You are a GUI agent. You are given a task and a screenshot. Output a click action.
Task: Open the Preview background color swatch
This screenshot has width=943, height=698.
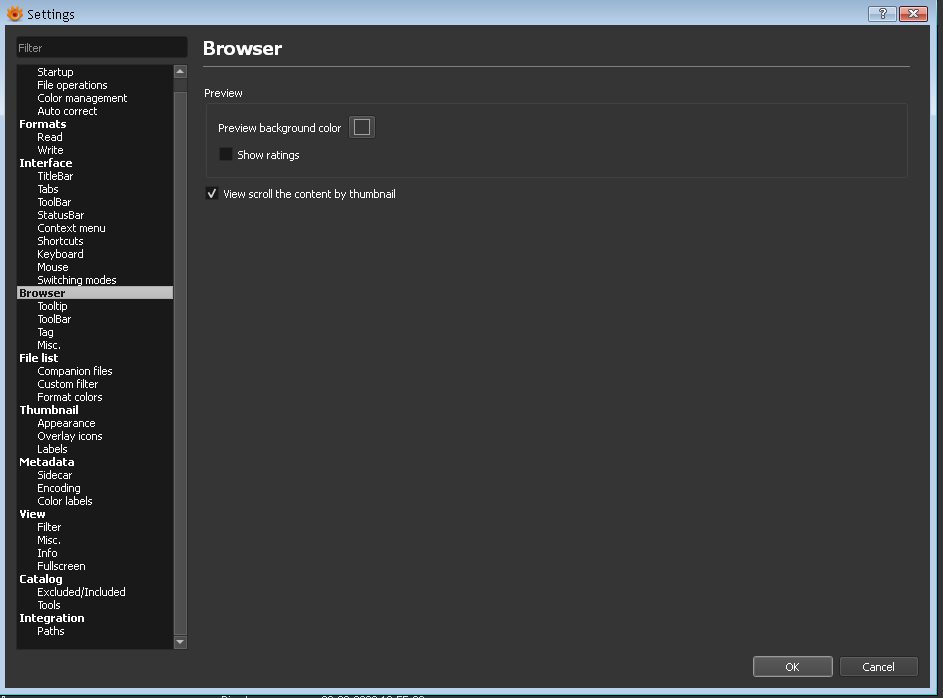coord(362,127)
